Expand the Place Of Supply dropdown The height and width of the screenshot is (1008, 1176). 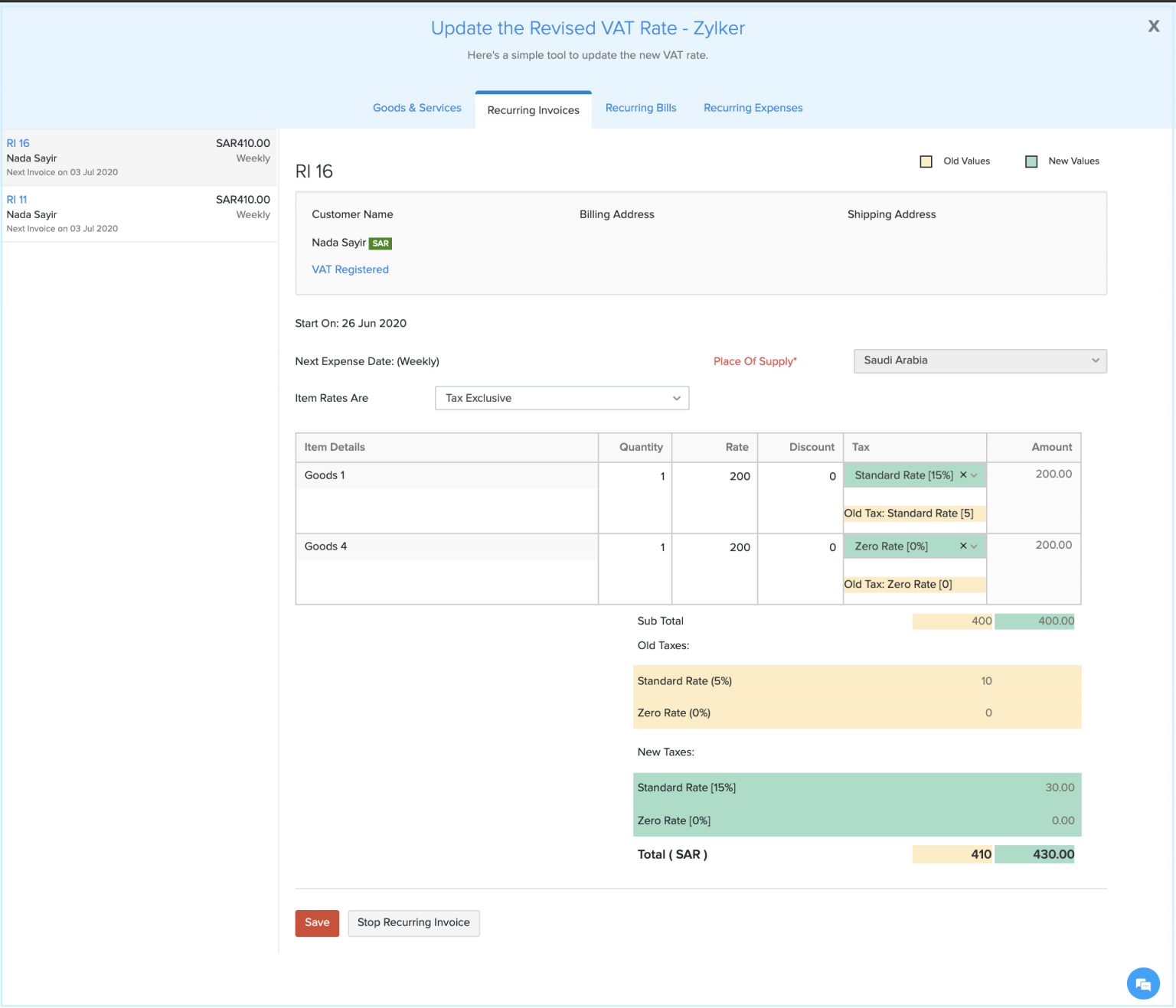(979, 361)
